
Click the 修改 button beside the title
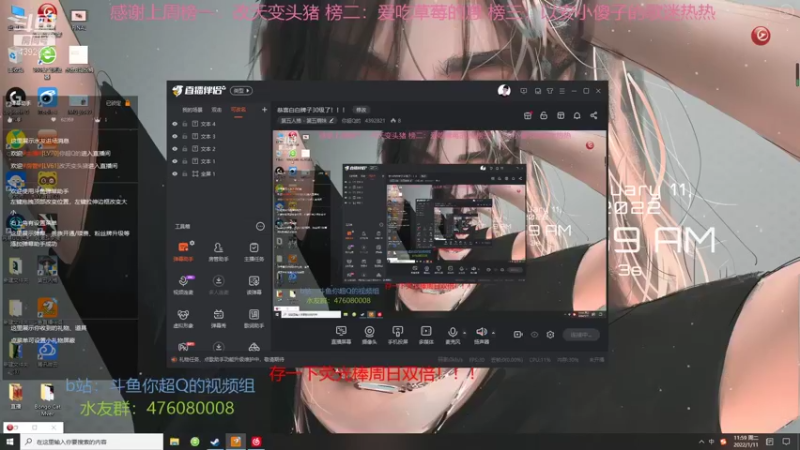pyautogui.click(x=361, y=110)
